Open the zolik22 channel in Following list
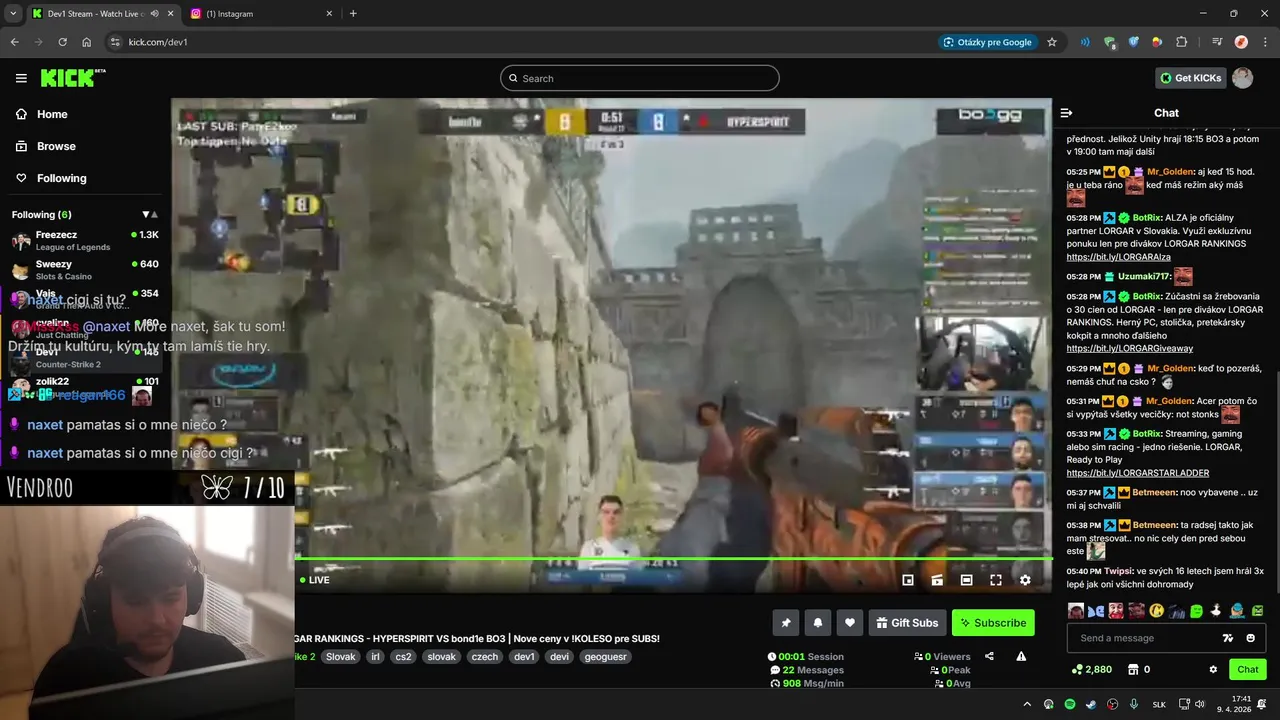The width and height of the screenshot is (1280, 720). [85, 386]
